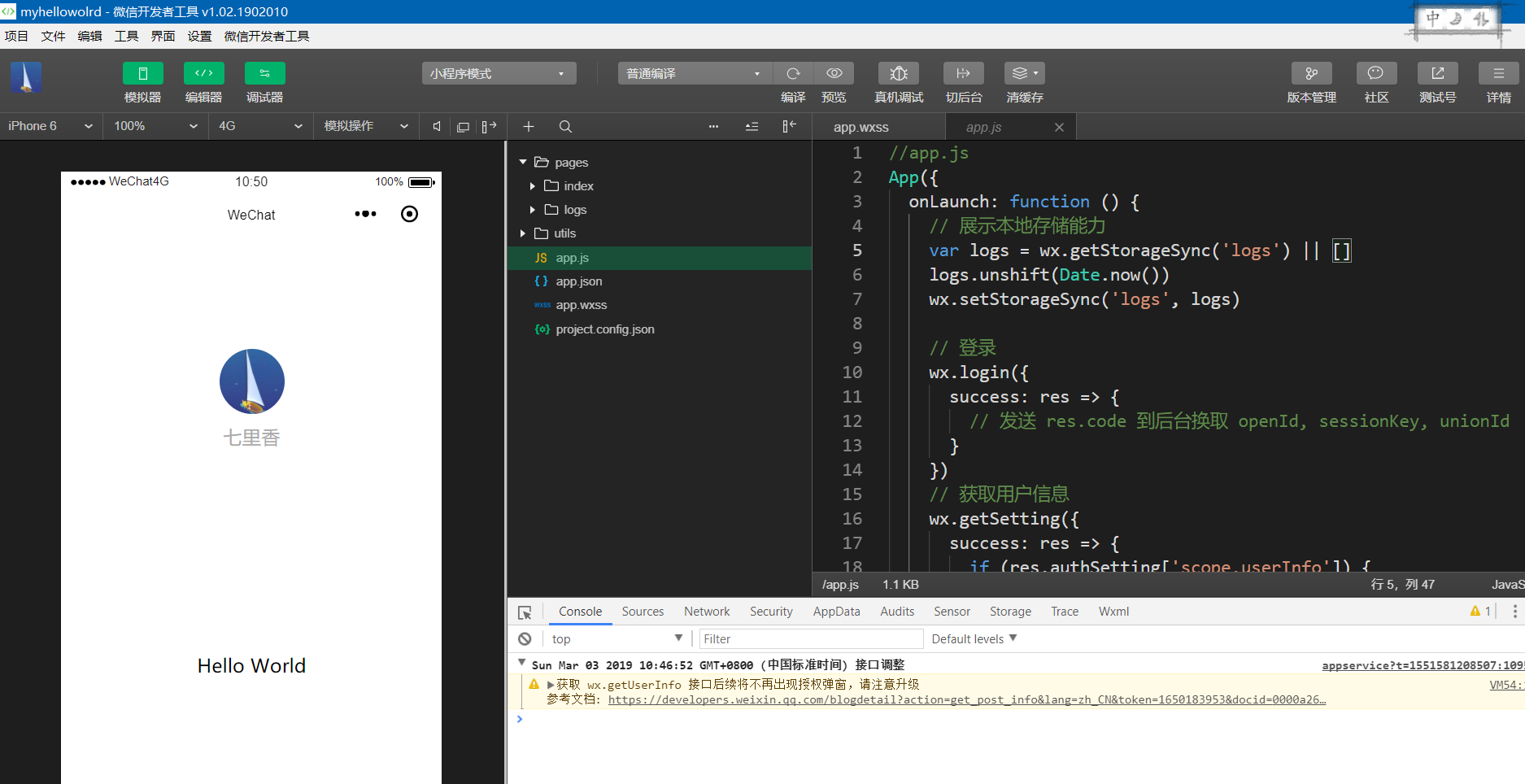This screenshot has width=1525, height=784.
Task: Open the appservice source link
Action: (1423, 665)
